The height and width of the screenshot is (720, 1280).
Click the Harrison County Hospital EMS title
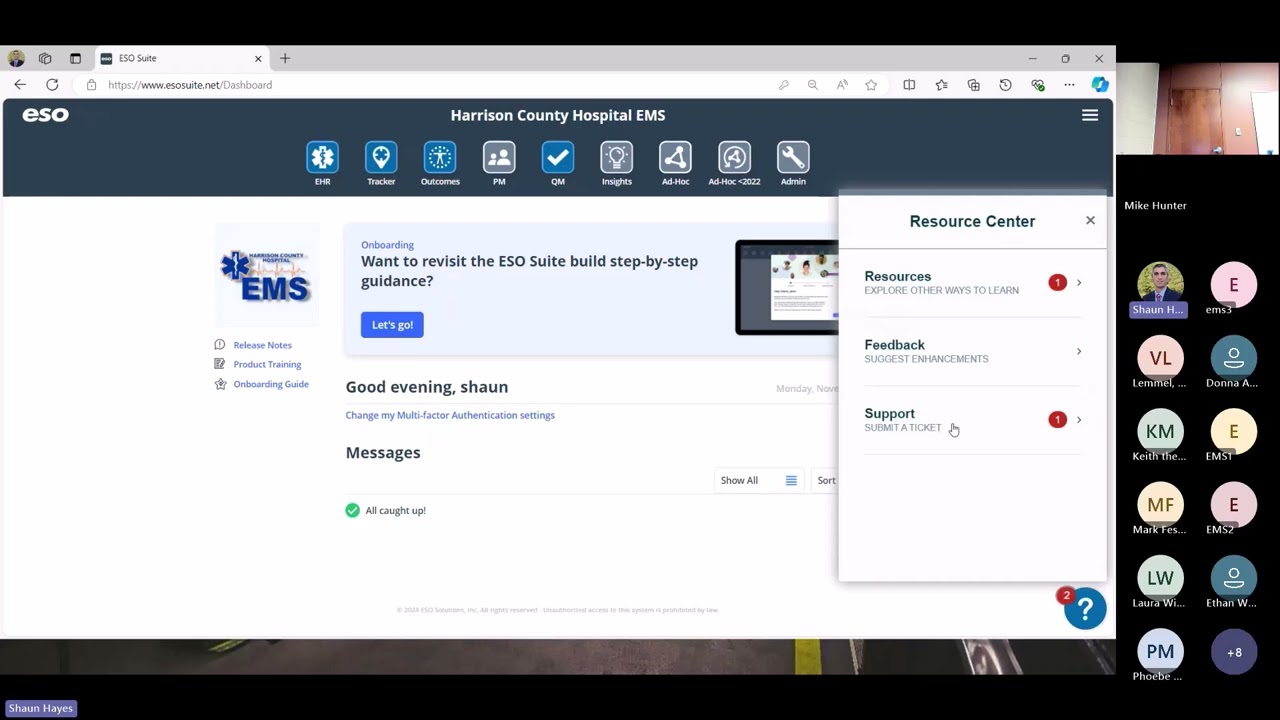[558, 115]
